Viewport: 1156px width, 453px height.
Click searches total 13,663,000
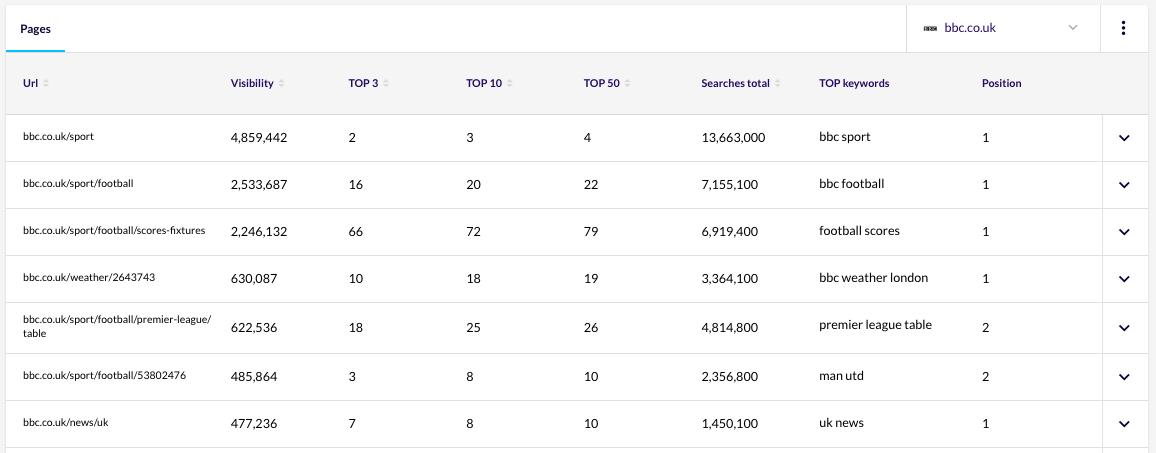click(734, 138)
